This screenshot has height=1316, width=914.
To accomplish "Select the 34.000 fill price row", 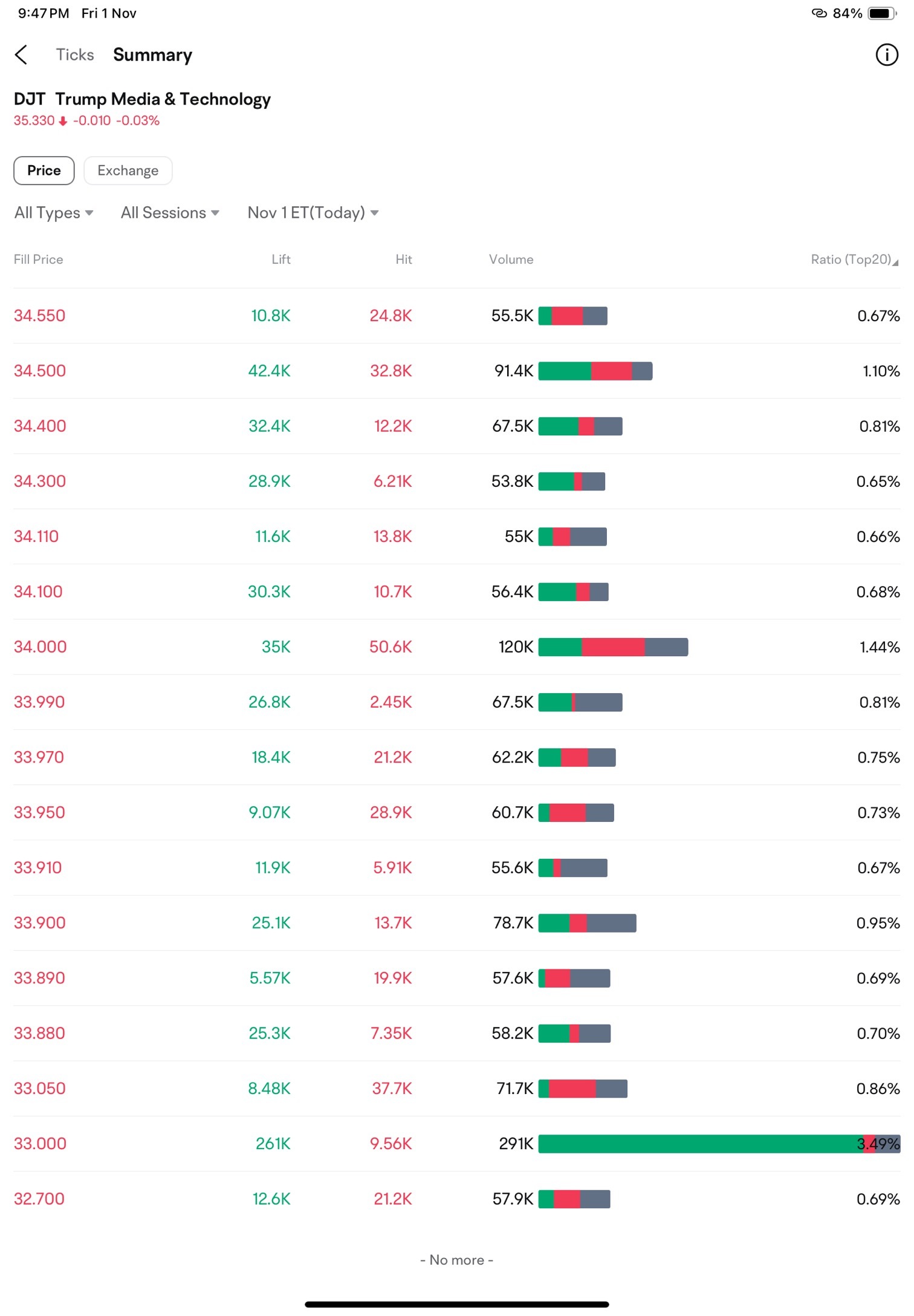I will tap(457, 647).
